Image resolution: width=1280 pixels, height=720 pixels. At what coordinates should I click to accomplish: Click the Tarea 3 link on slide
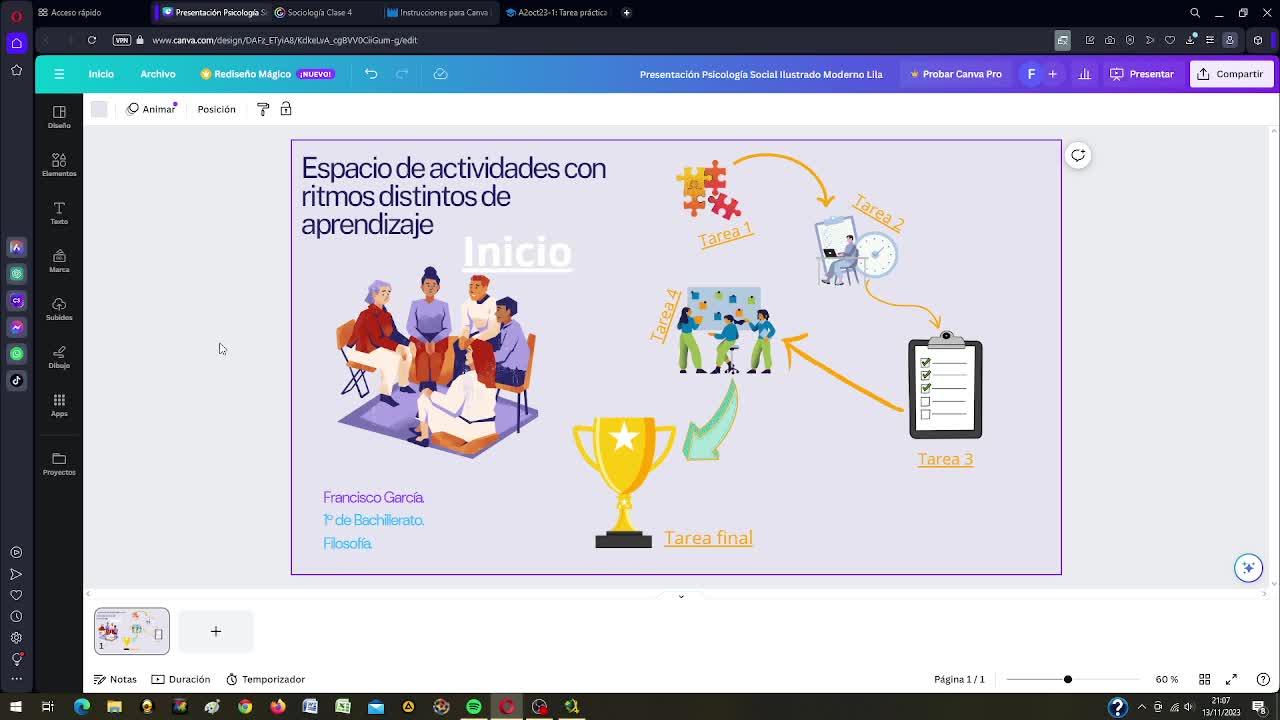pos(945,459)
